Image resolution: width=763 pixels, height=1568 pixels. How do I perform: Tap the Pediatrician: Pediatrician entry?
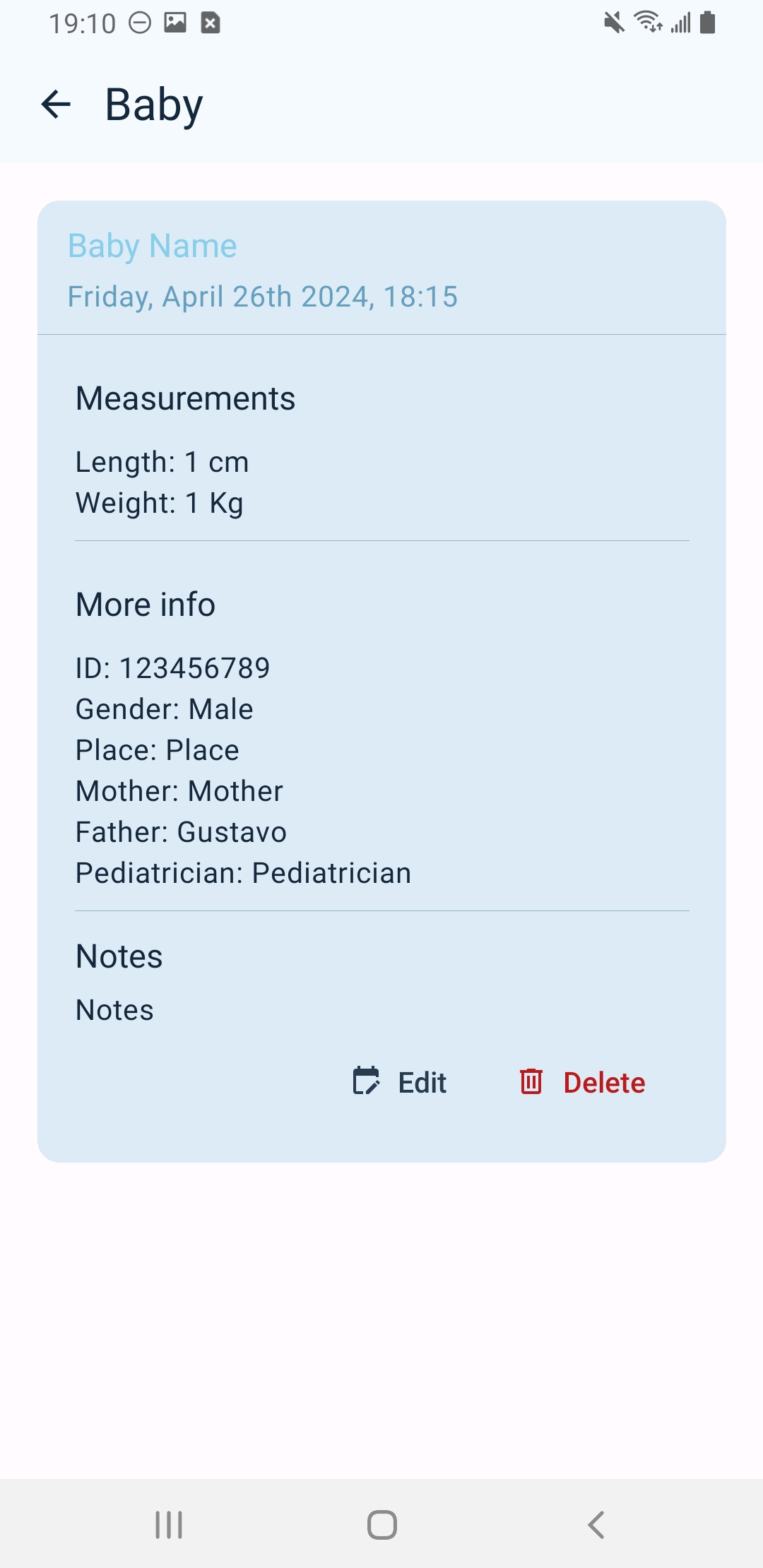[x=243, y=873]
